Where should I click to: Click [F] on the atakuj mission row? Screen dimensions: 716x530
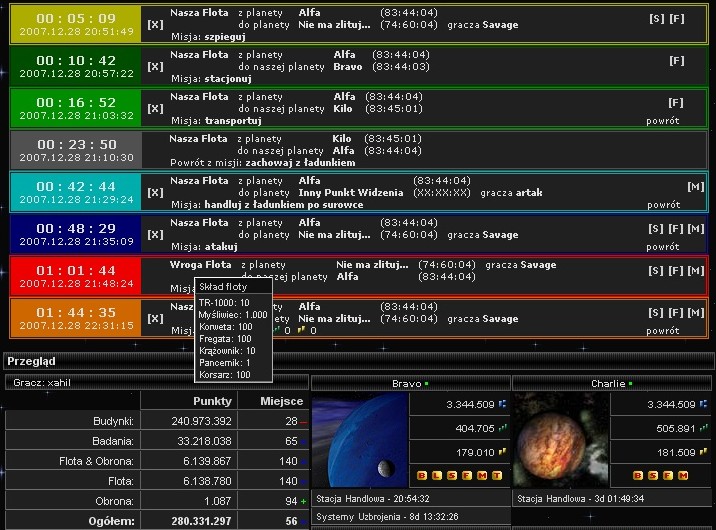click(x=676, y=228)
